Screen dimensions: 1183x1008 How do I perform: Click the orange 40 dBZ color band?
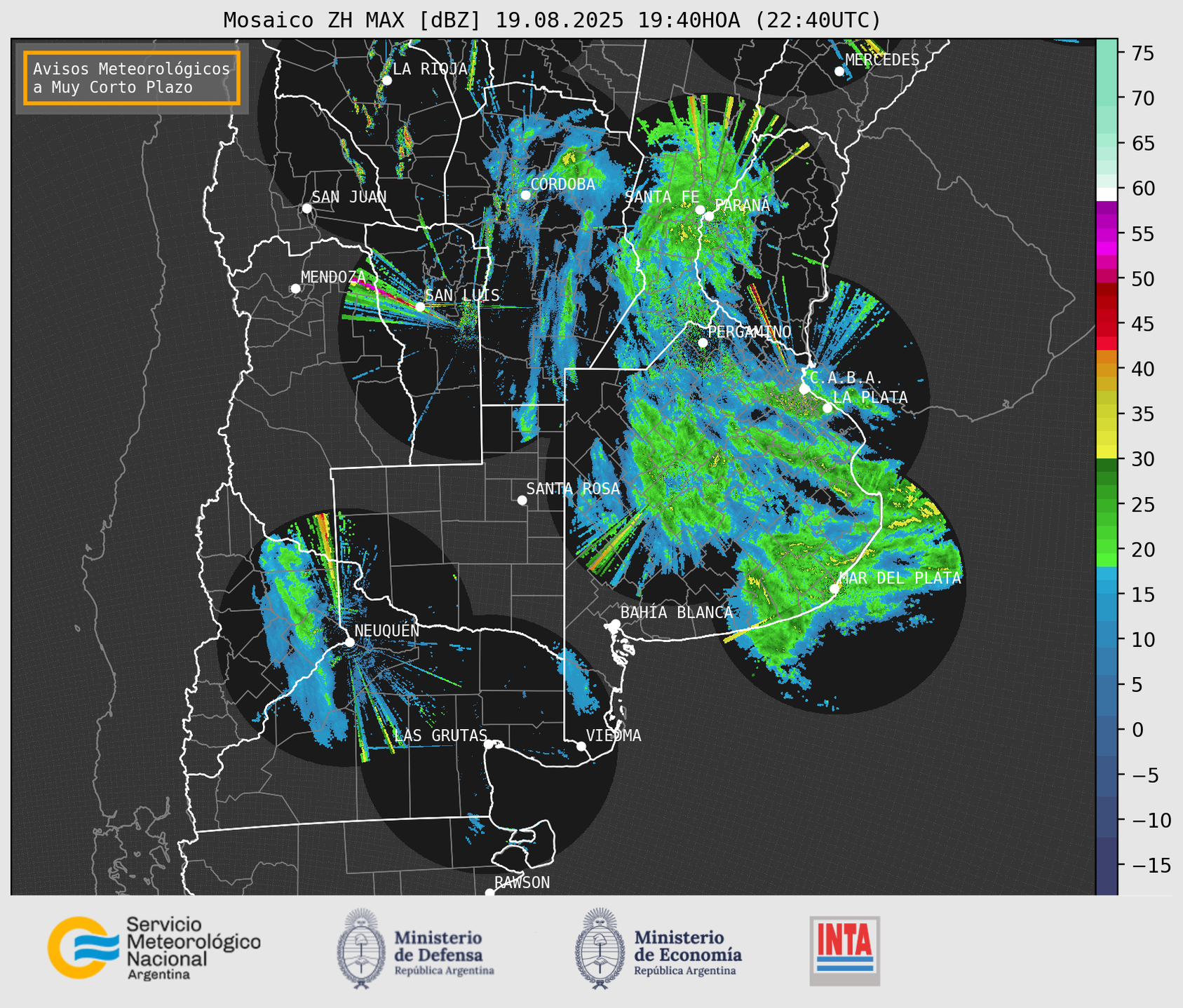[x=1107, y=369]
